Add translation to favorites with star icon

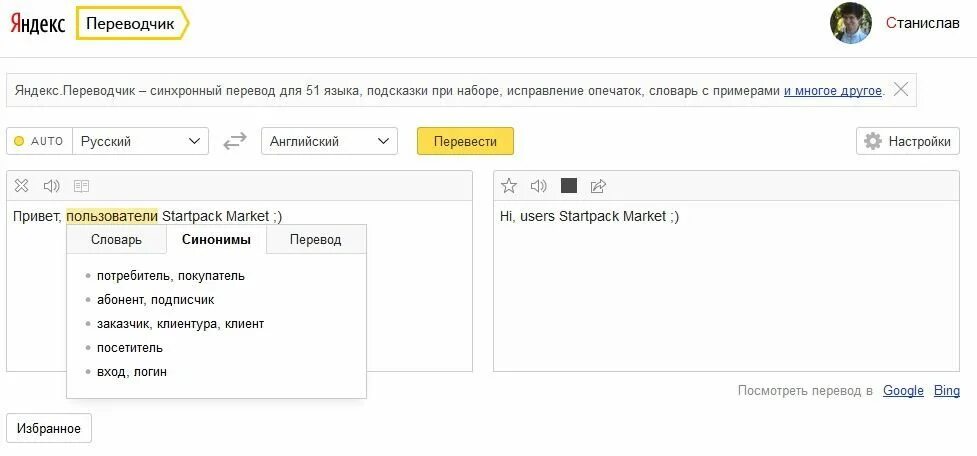[509, 186]
